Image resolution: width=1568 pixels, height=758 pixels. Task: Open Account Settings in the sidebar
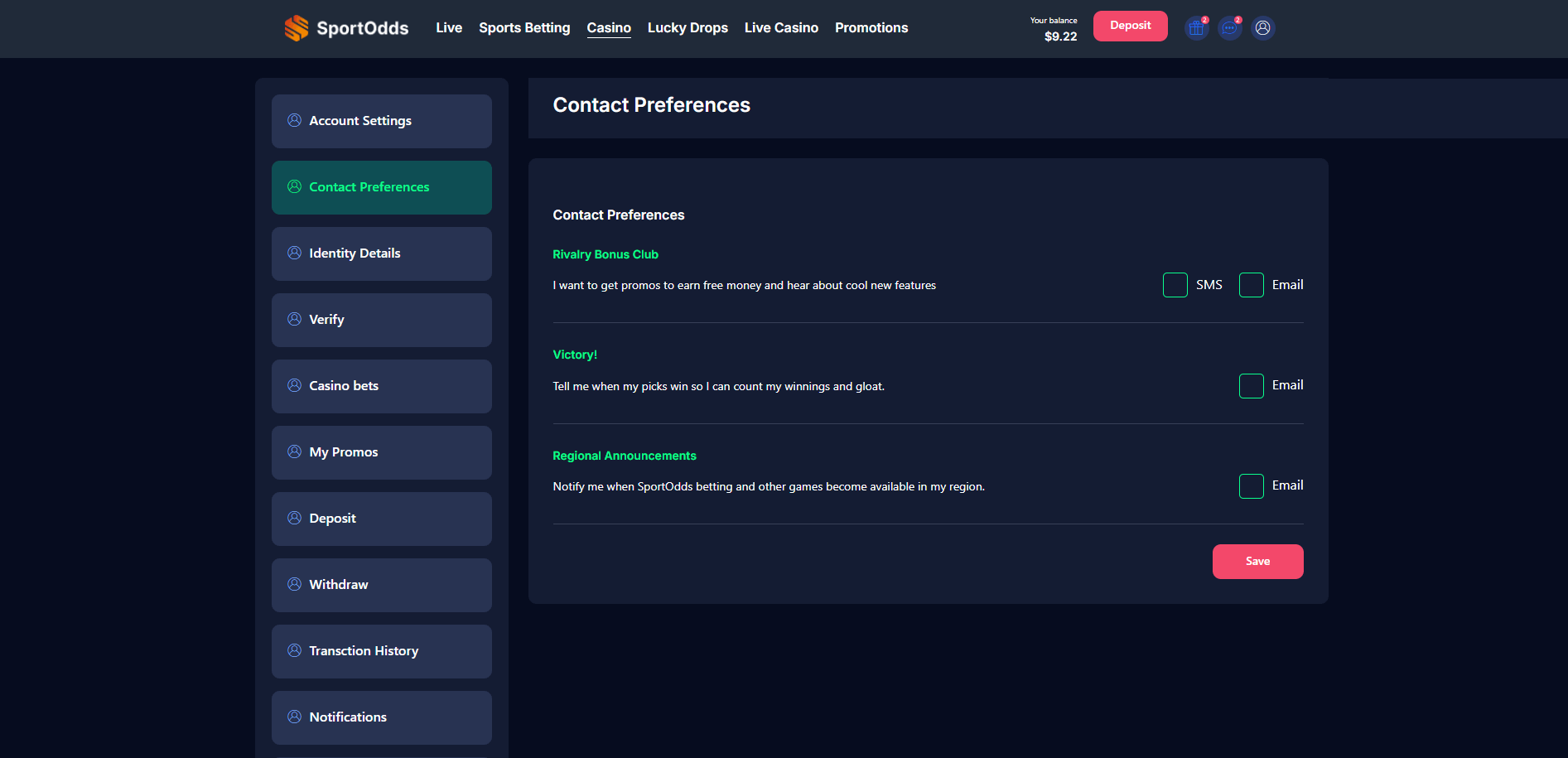coord(382,121)
